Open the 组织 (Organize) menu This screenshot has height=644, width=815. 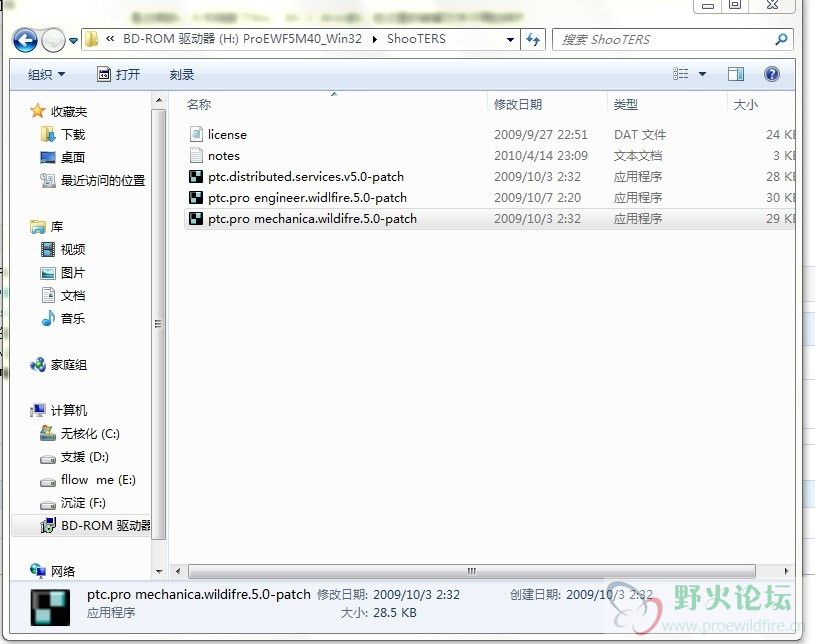click(x=46, y=74)
